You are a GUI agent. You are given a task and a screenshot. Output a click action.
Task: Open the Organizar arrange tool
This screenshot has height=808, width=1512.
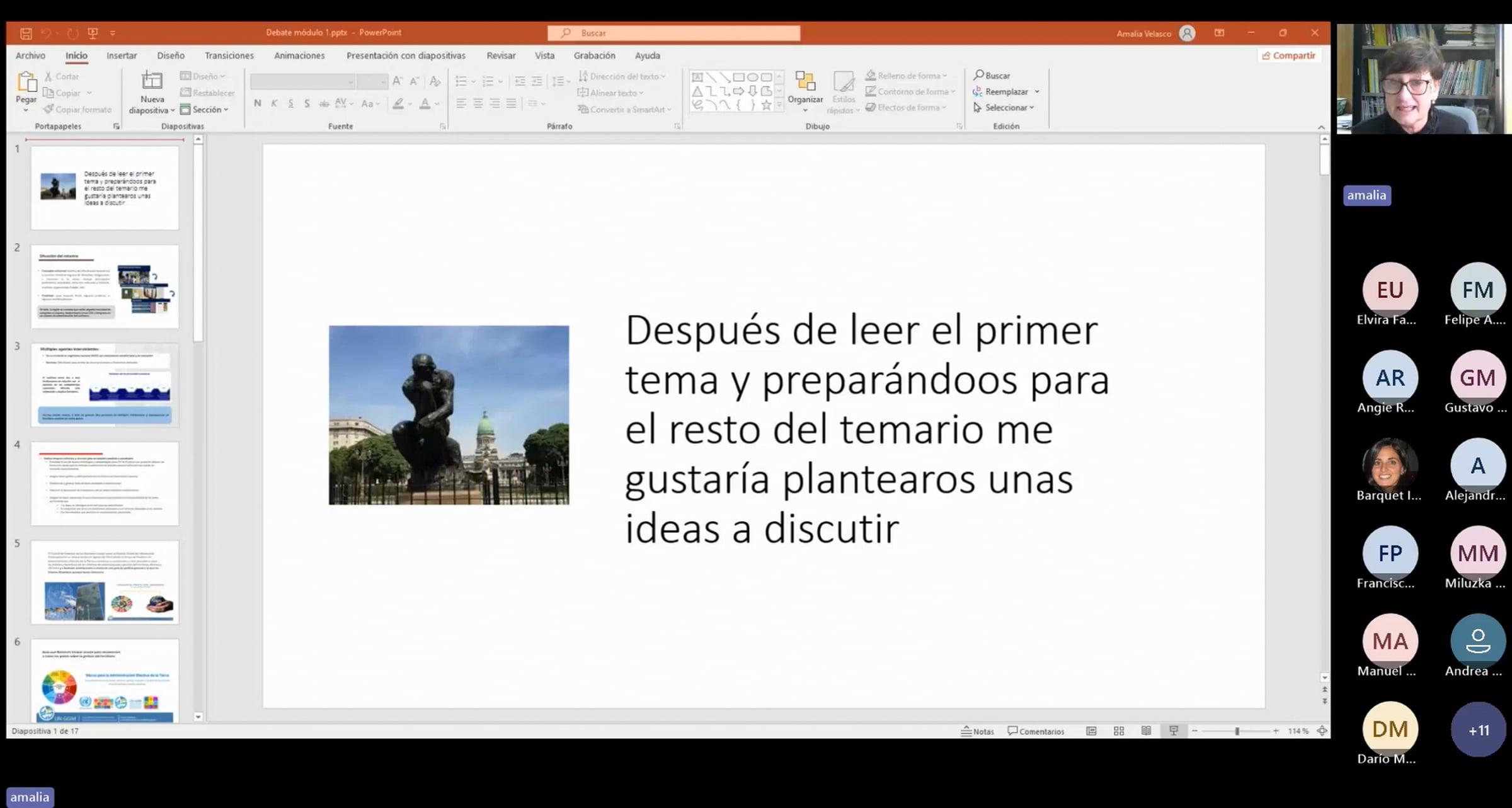click(805, 88)
